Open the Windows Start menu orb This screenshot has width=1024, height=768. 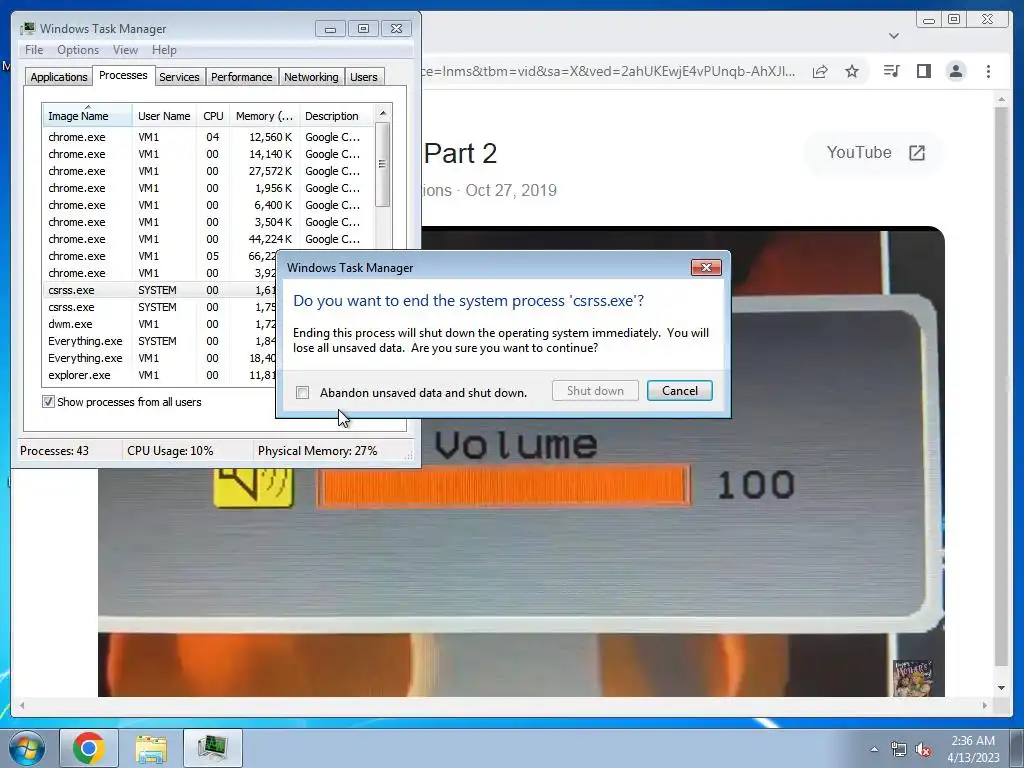point(27,748)
